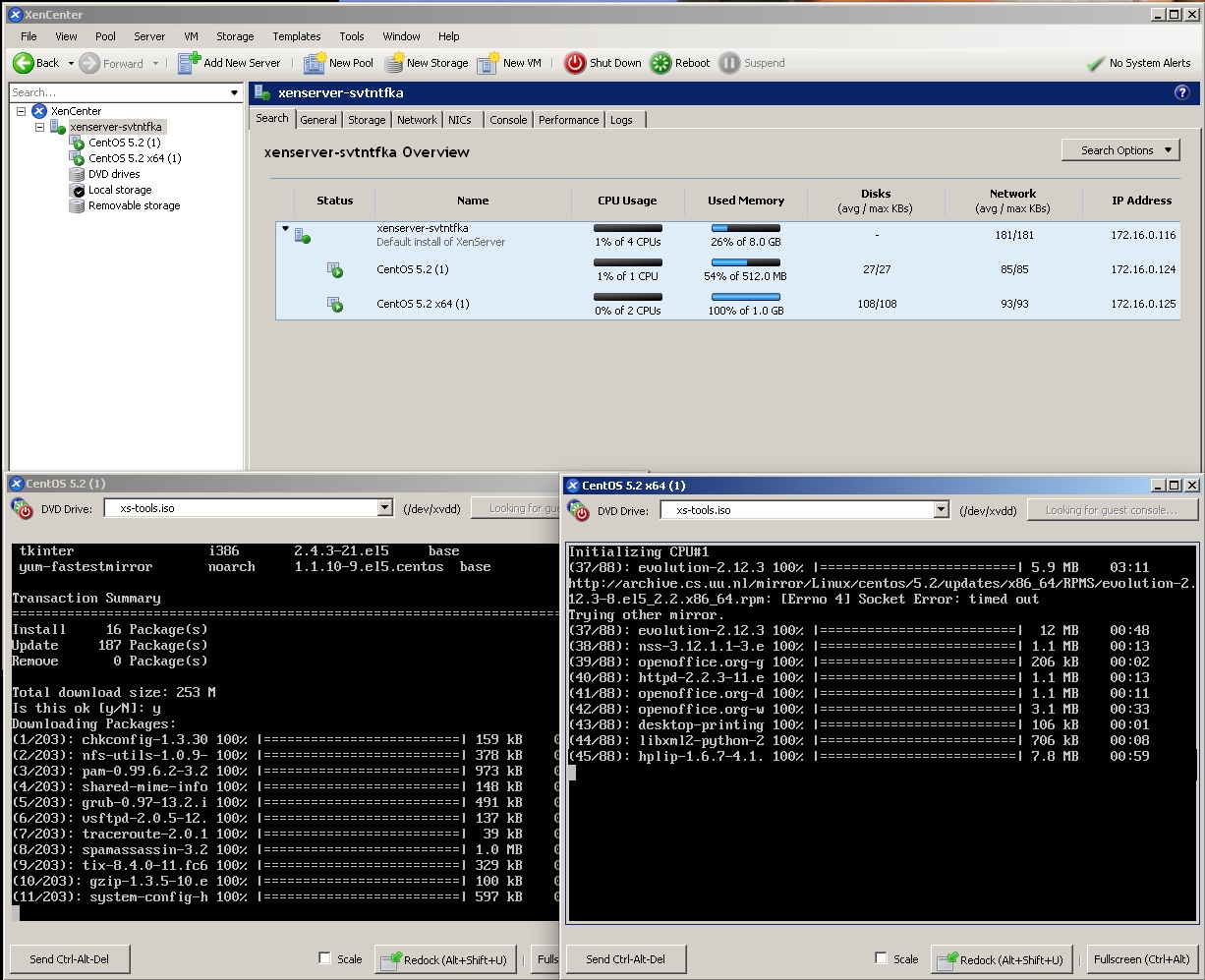Click the Add New Server icon
This screenshot has height=980, width=1205.
[x=189, y=63]
